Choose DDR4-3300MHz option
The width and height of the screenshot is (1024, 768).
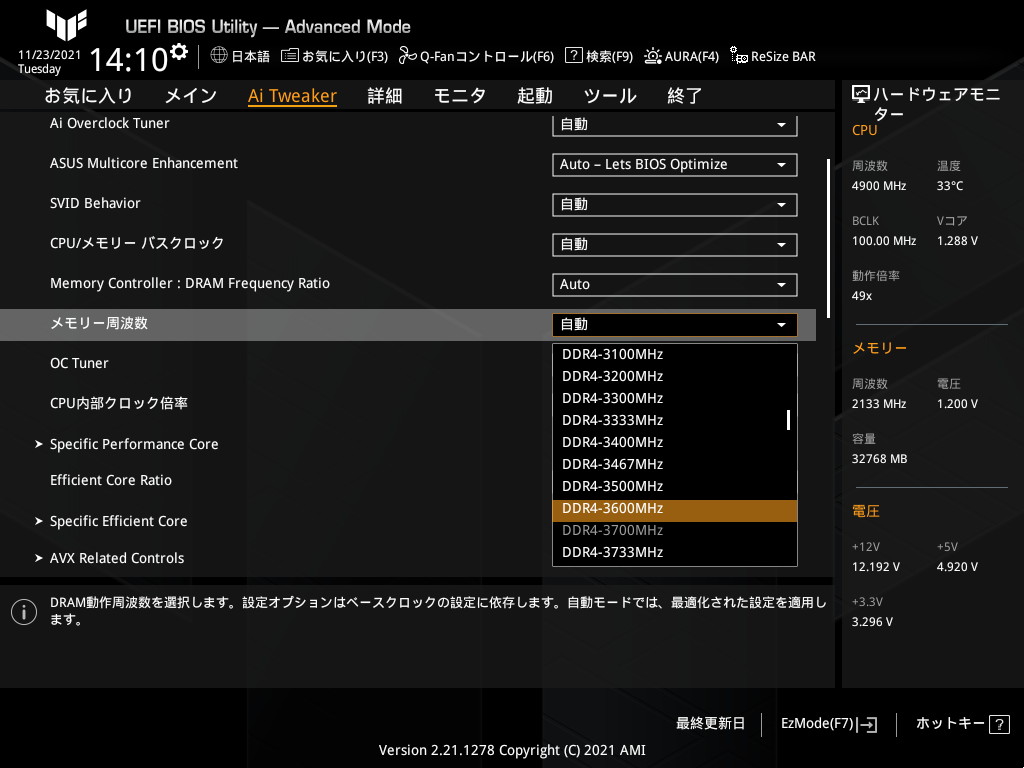coord(675,398)
